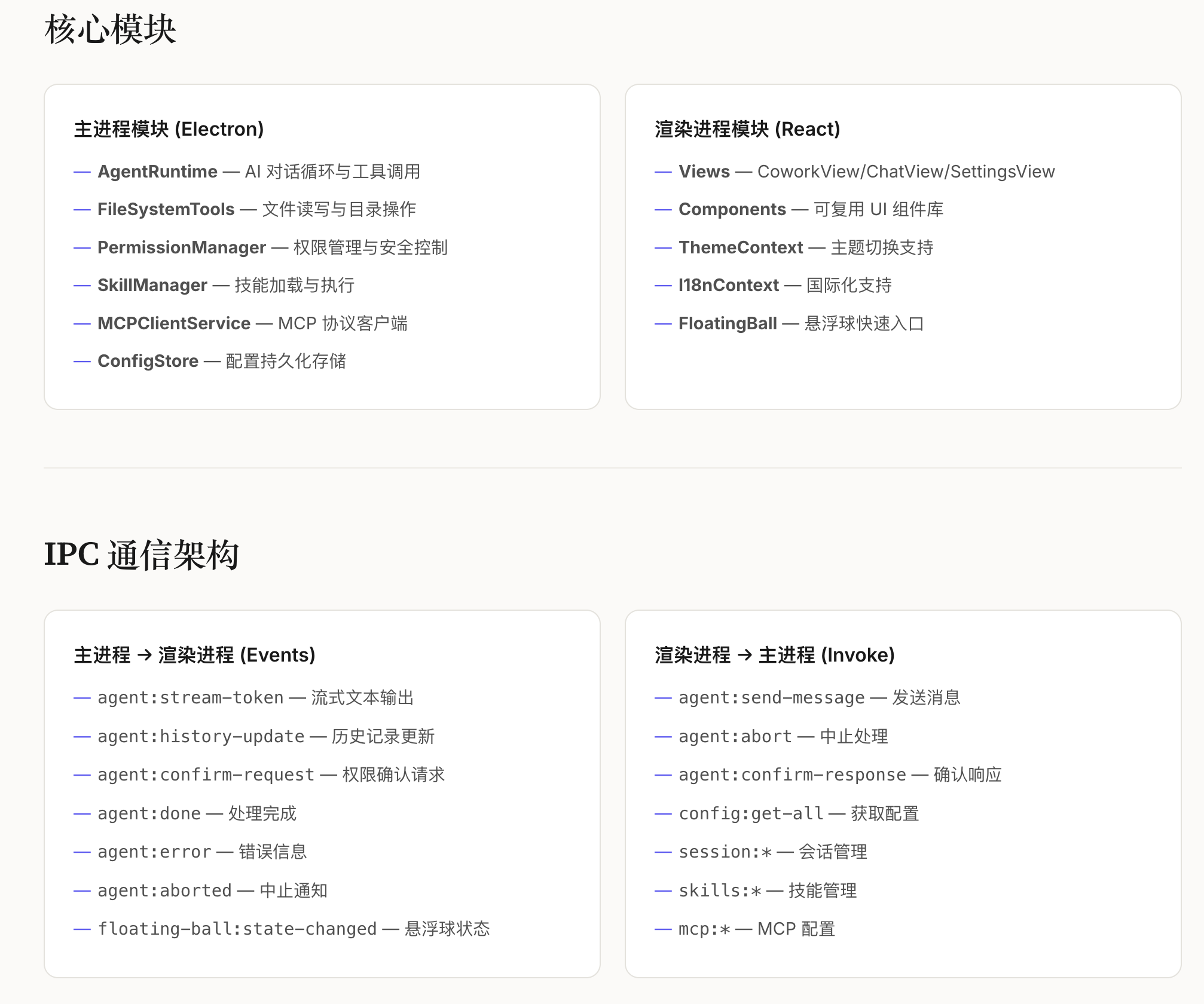
Task: Click the 主进程模块 (Electron) card title
Action: 169,129
